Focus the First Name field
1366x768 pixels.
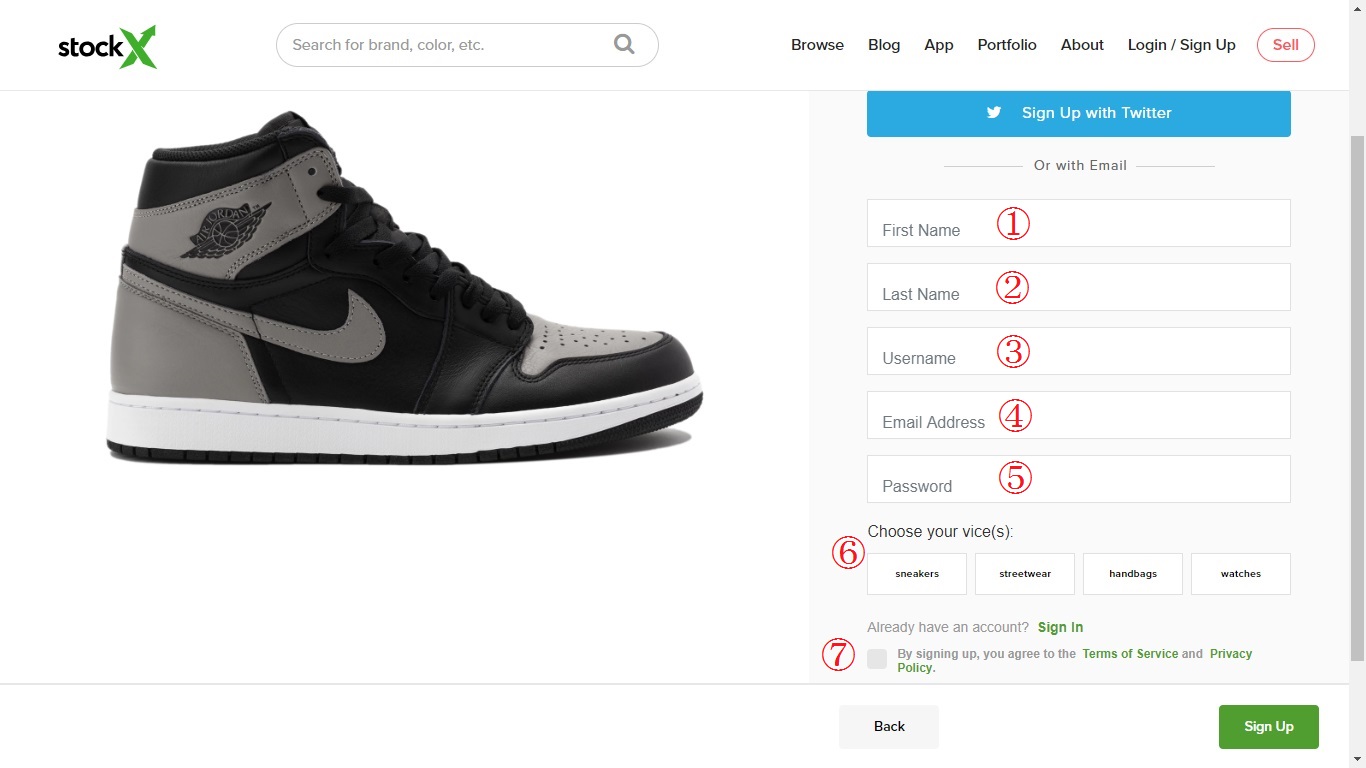point(1078,223)
